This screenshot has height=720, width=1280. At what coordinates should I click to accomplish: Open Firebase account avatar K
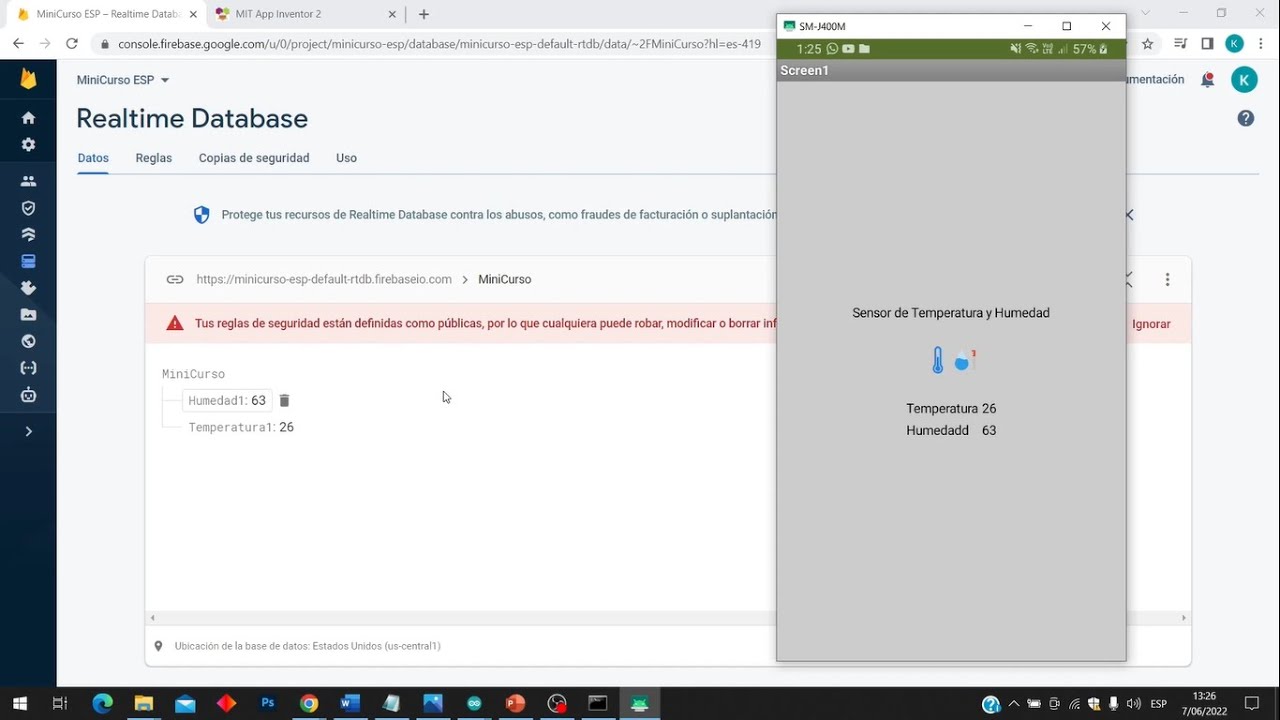(1244, 80)
